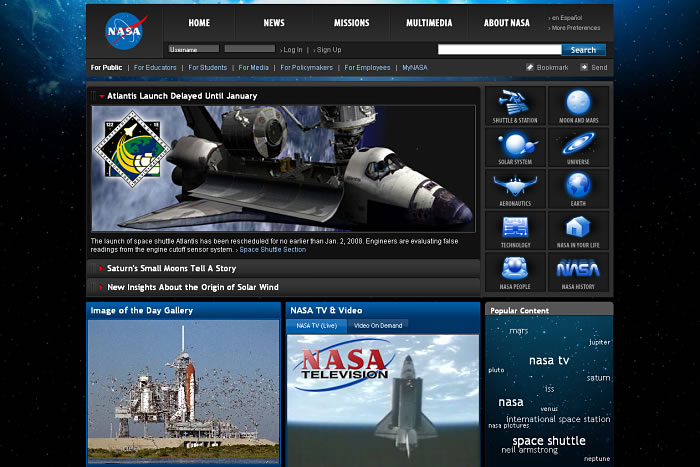Select the For Public audience link
Viewport: 700px width, 467px height.
coord(106,67)
